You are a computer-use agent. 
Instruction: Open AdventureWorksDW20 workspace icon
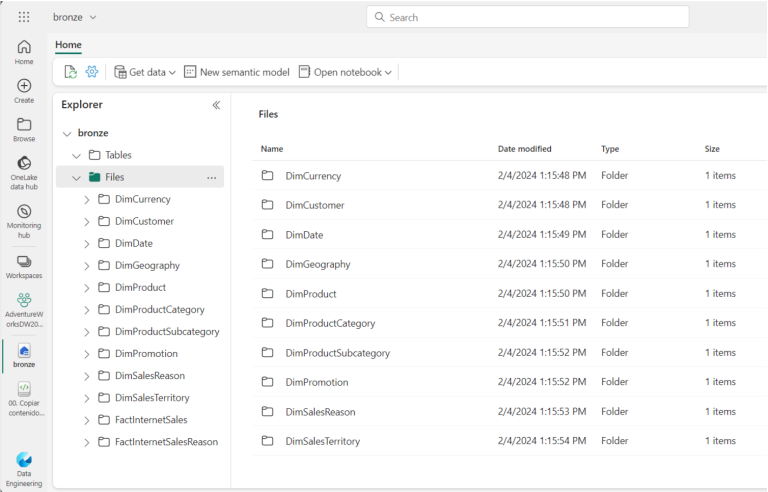coord(24,310)
